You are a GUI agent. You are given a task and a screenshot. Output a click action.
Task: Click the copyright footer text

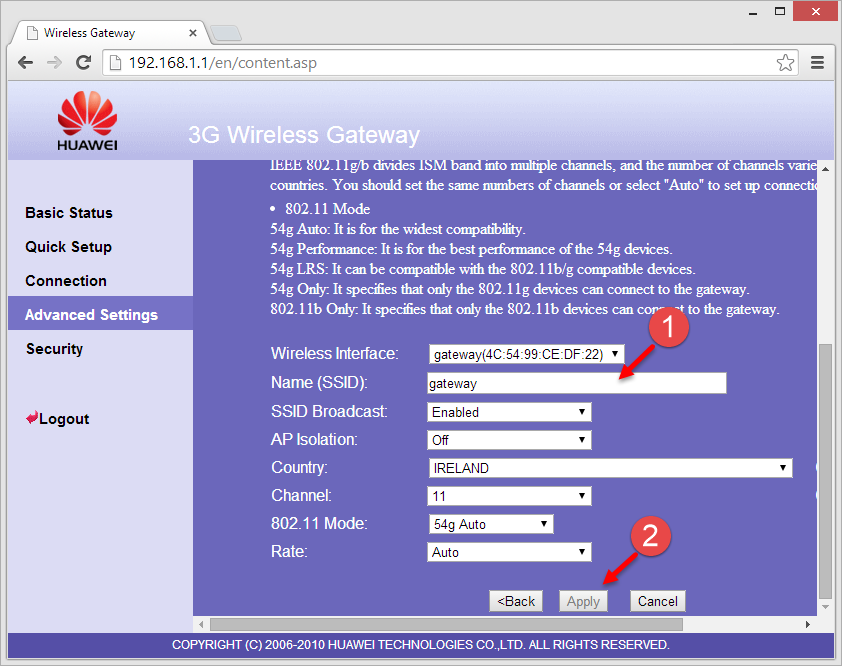[x=420, y=645]
